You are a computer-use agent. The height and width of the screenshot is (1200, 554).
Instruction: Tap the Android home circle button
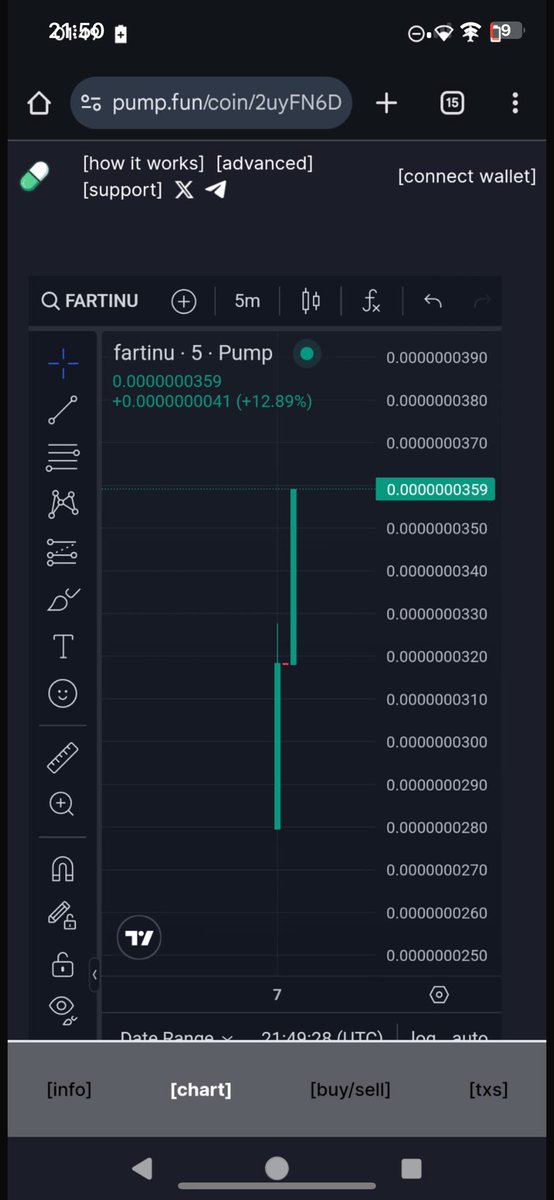(277, 1168)
